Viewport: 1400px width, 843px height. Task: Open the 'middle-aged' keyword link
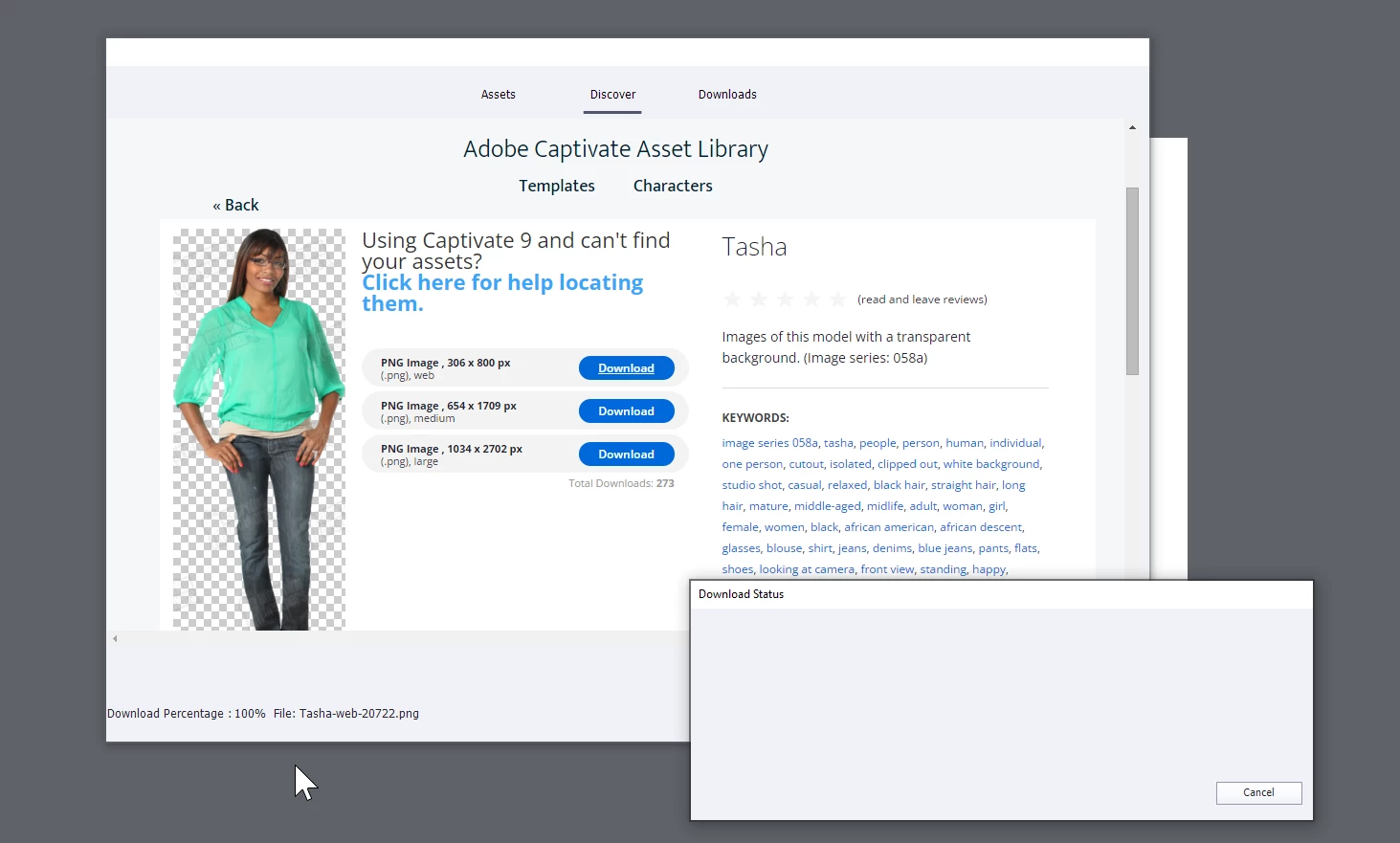tap(828, 506)
